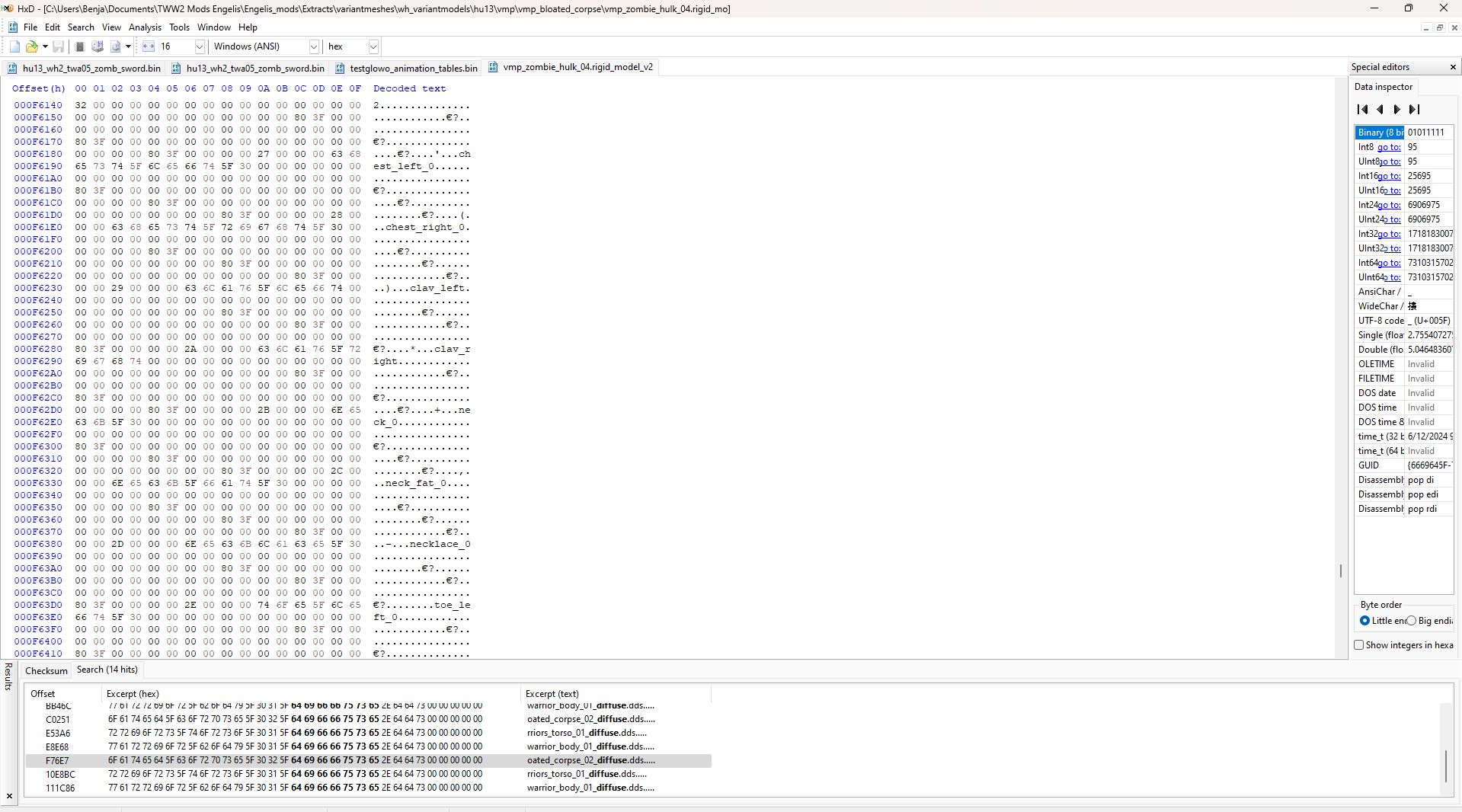The height and width of the screenshot is (812, 1462).
Task: Close the Special editors panel
Action: pyautogui.click(x=1453, y=67)
